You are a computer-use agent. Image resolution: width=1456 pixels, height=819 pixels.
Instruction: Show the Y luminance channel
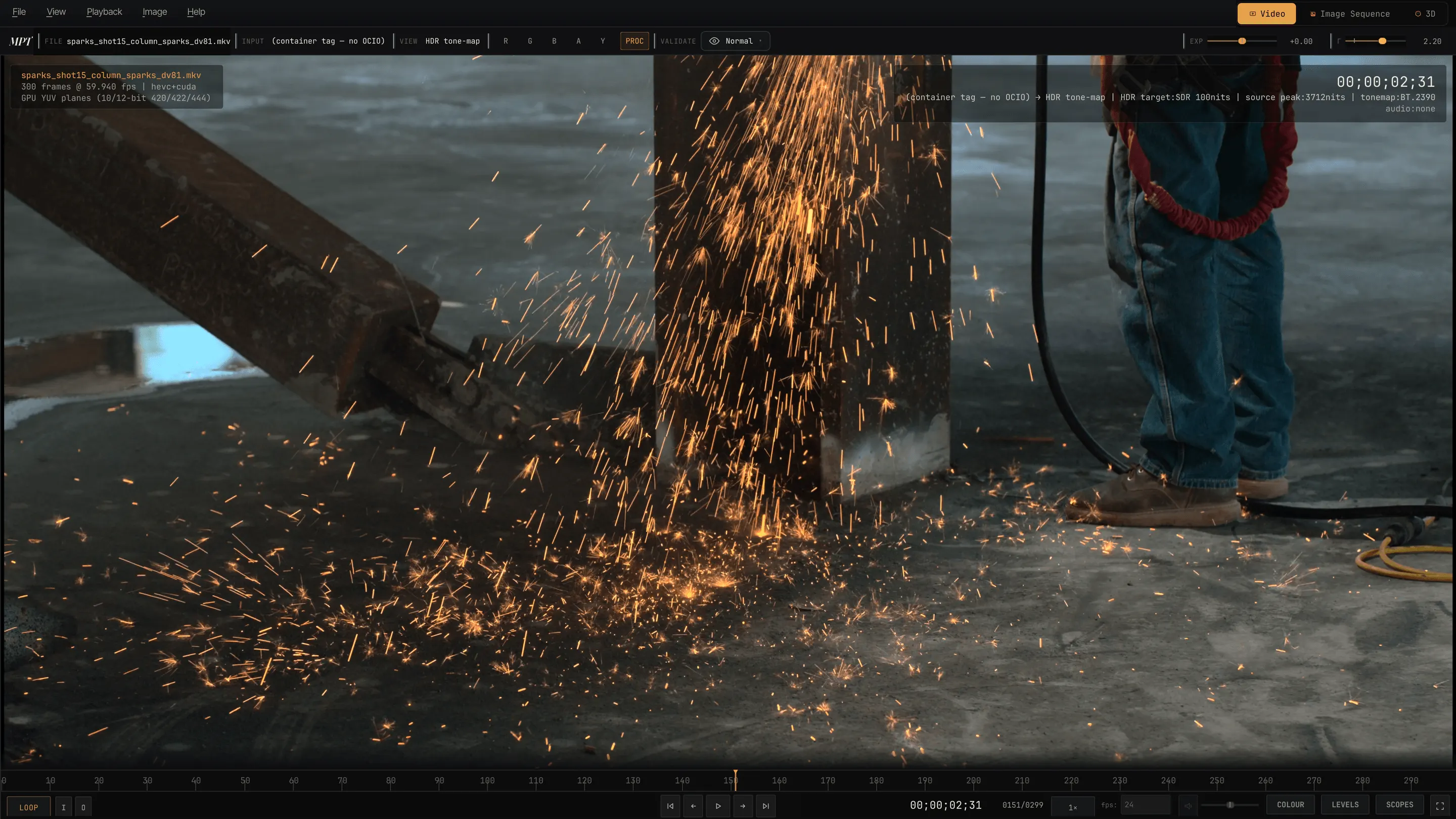603,41
